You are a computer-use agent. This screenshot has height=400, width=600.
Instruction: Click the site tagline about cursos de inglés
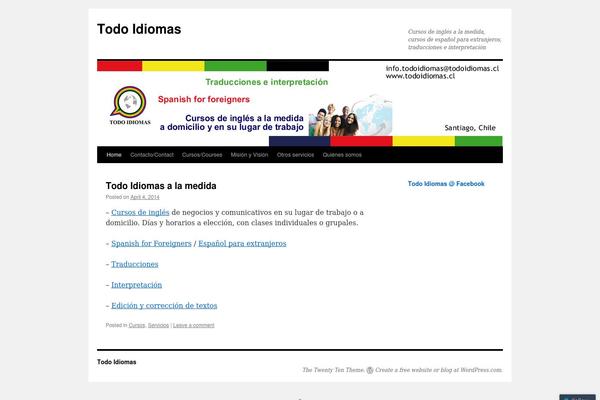454,39
